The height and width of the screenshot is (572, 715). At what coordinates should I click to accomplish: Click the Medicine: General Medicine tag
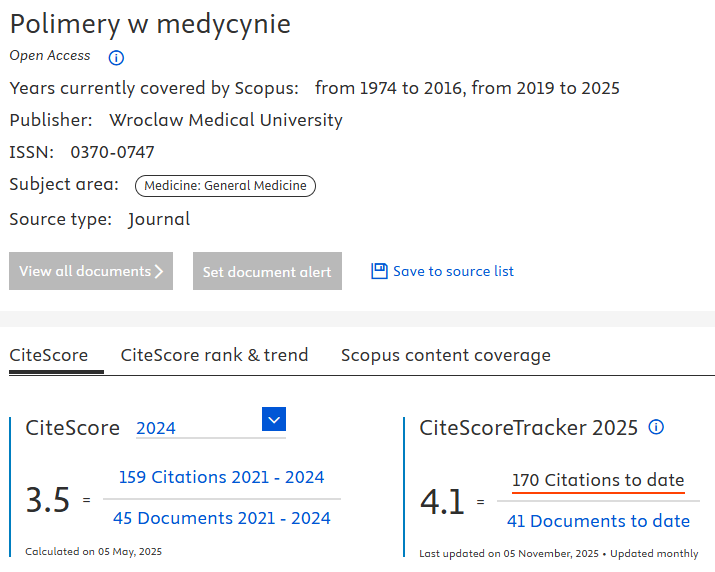[x=225, y=185]
